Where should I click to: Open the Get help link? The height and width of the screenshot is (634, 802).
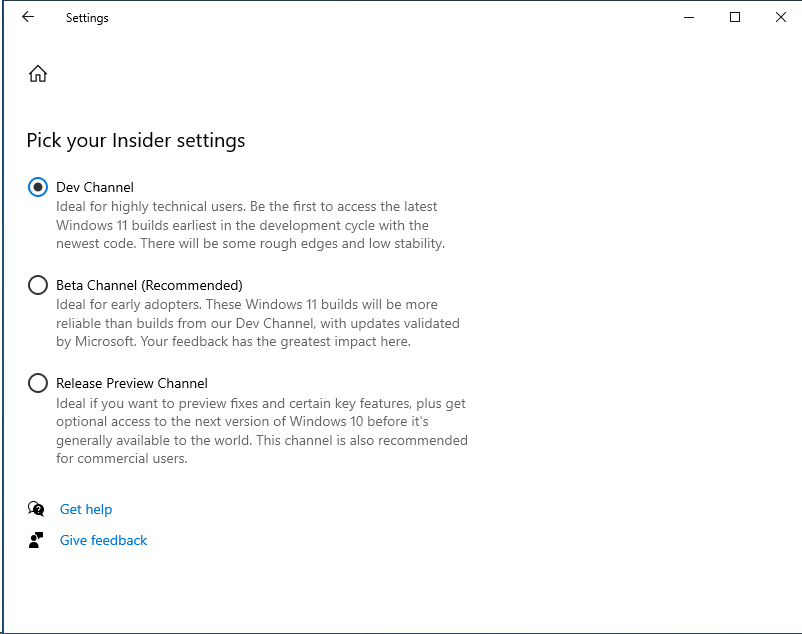coord(86,509)
